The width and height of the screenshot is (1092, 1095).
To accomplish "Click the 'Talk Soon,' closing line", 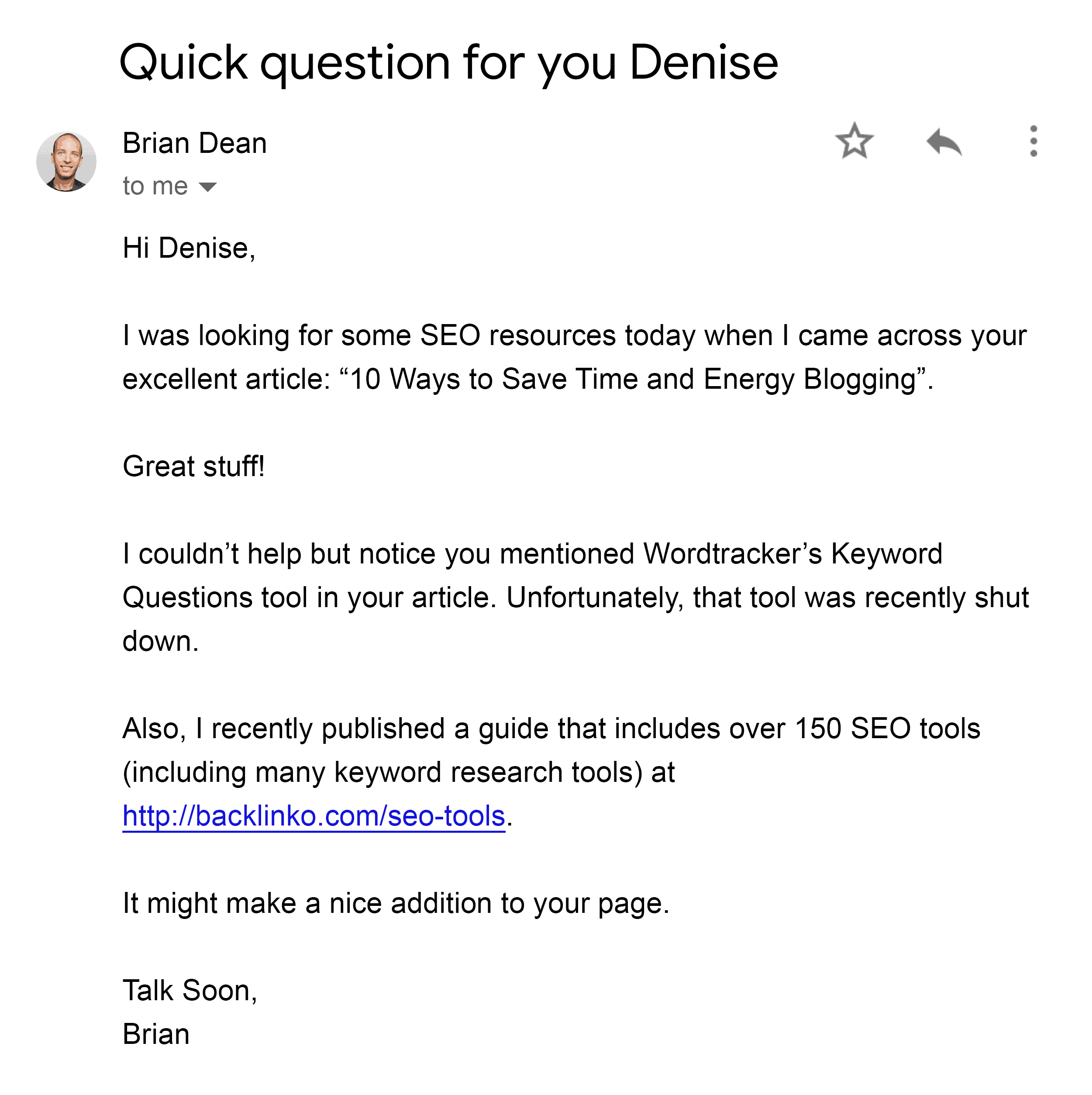I will 190,990.
